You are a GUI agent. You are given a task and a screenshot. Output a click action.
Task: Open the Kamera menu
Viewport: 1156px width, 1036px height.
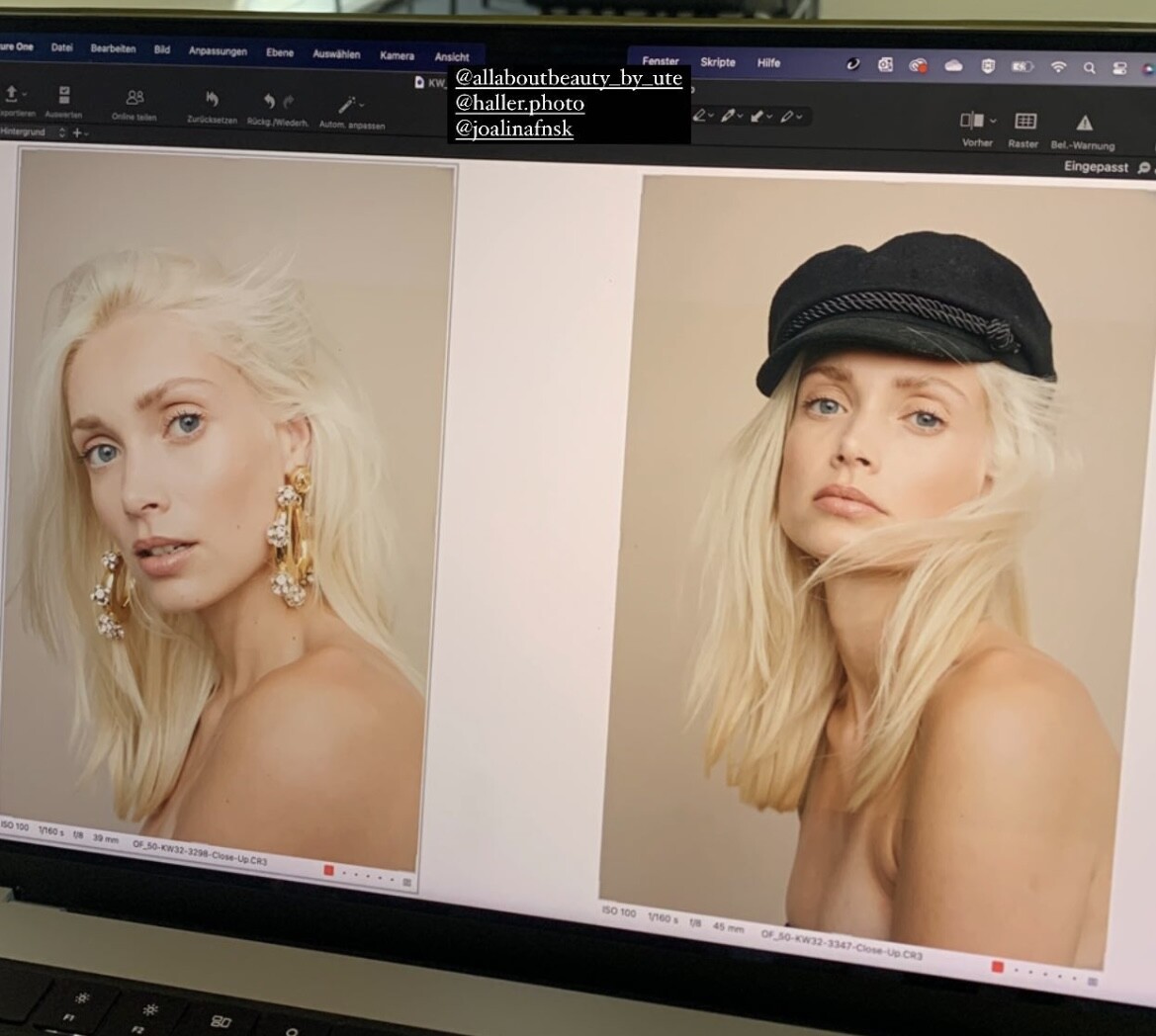pyautogui.click(x=397, y=56)
